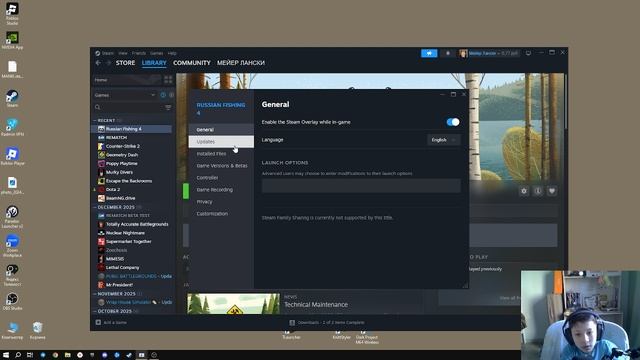Screen dimensions: 640x360
Task: Open the View menu in the menu bar
Action: click(x=123, y=53)
